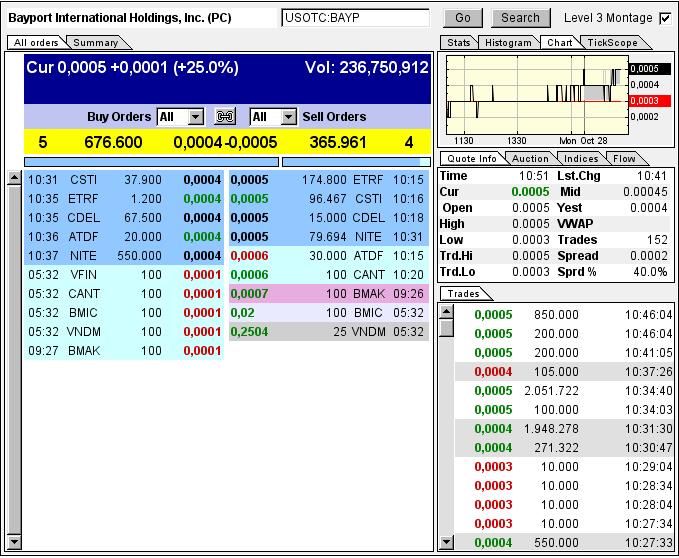679x558 pixels.
Task: Open the Buy Orders All dropdown
Action: (181, 116)
